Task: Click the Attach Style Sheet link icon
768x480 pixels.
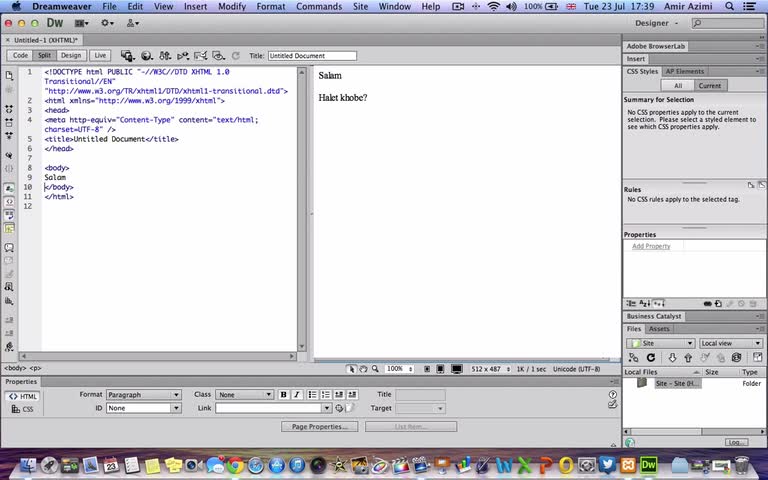Action: click(707, 304)
